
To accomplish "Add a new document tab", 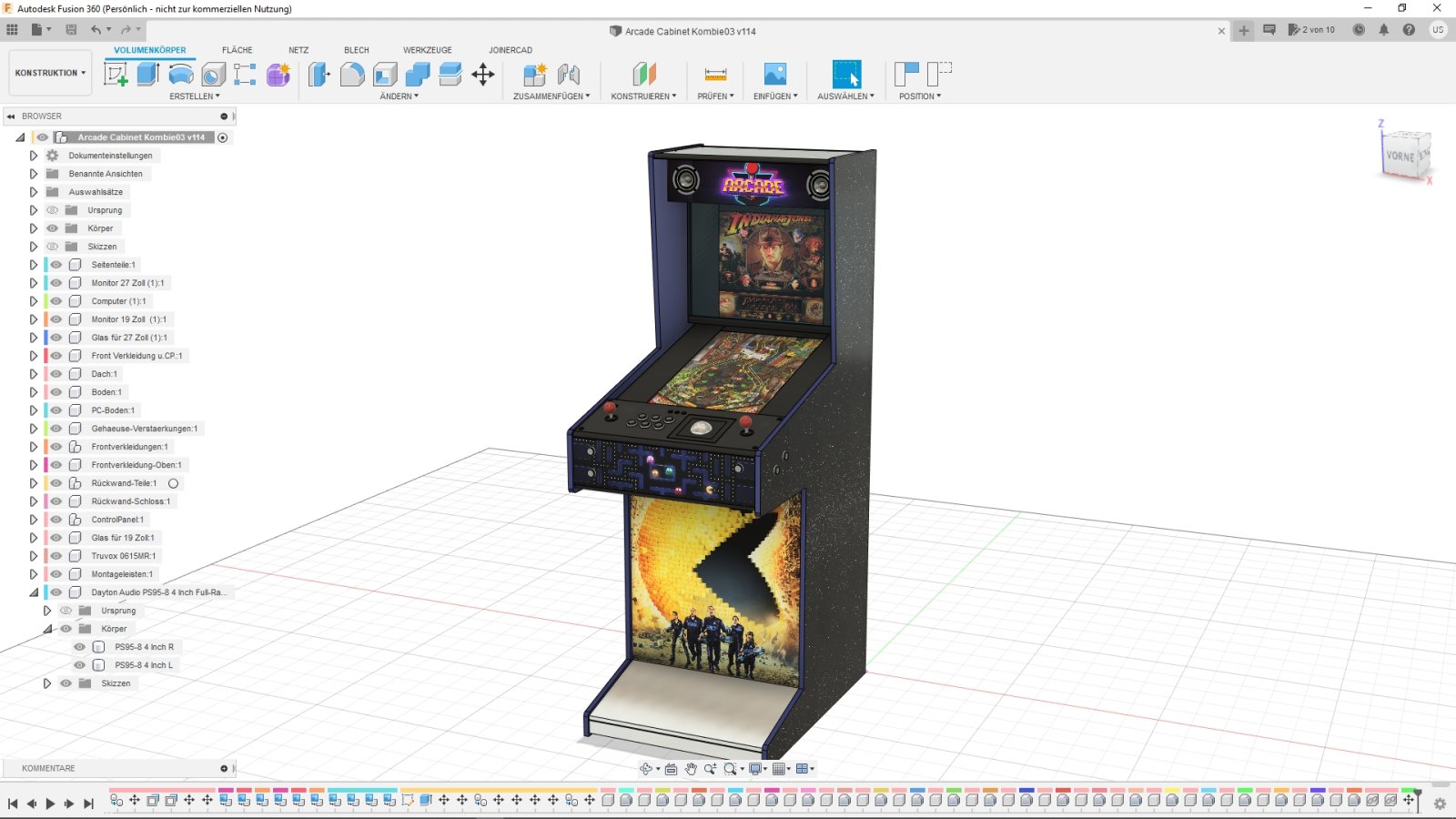I will (x=1244, y=30).
